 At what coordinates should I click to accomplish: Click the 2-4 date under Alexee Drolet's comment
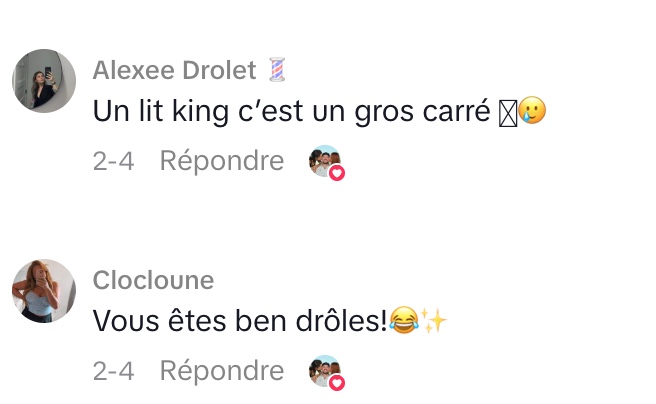pyautogui.click(x=113, y=161)
